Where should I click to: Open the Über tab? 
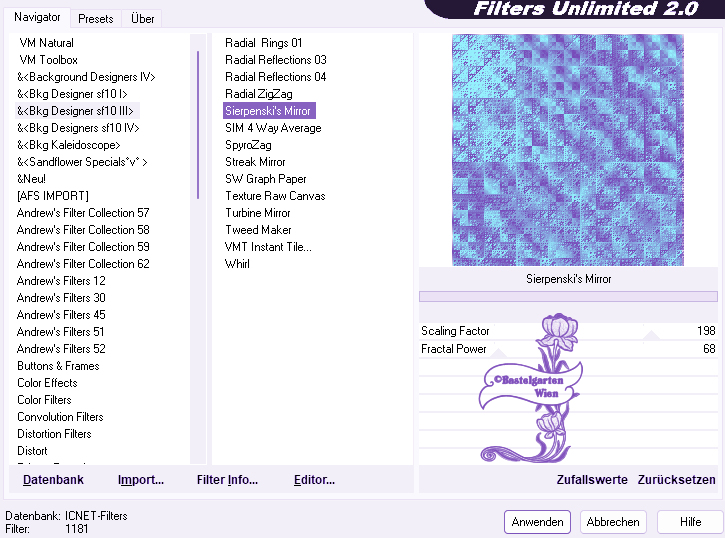(x=142, y=19)
